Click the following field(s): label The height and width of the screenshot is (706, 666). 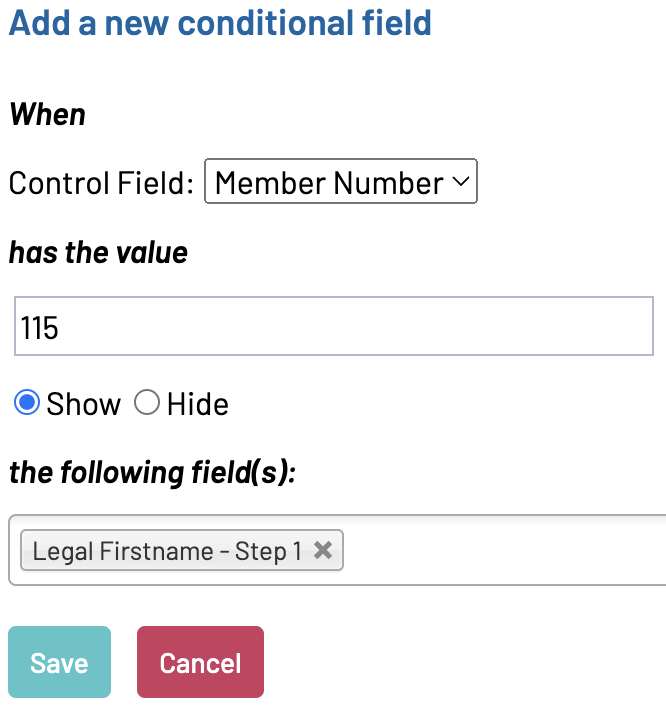click(x=152, y=472)
